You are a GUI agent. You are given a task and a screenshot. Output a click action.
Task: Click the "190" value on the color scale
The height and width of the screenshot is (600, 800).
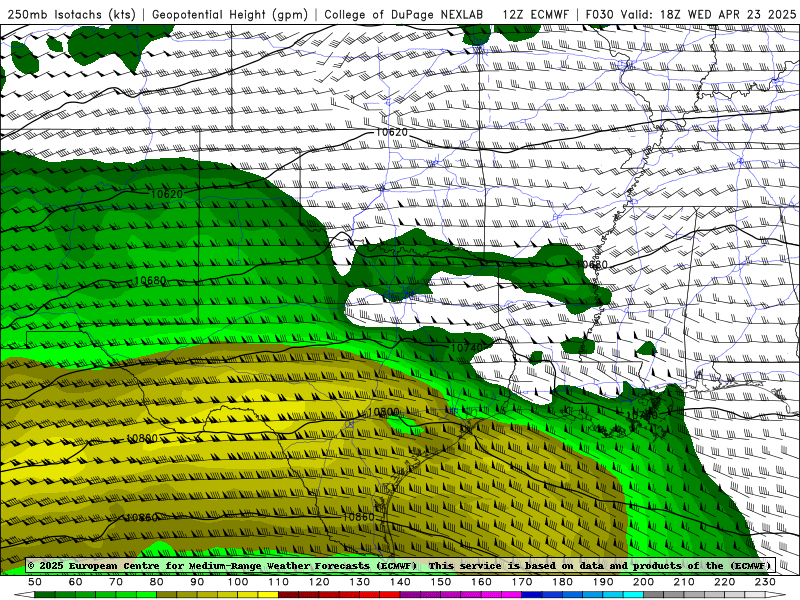(x=604, y=582)
